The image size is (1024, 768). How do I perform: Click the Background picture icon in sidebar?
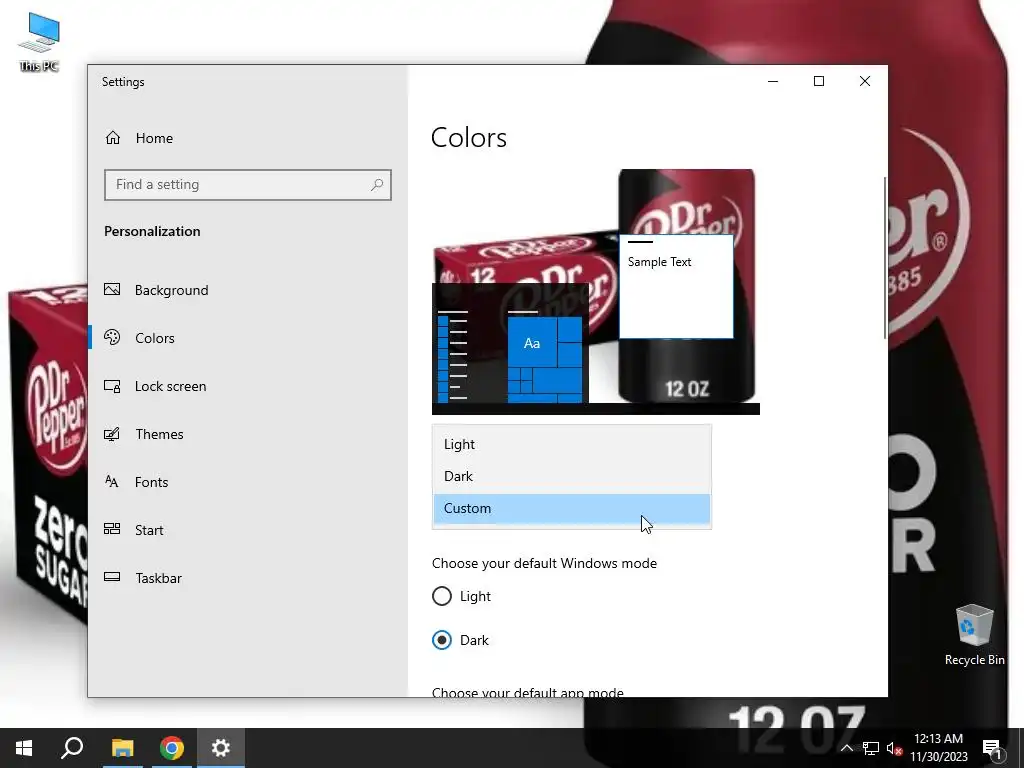coord(112,289)
